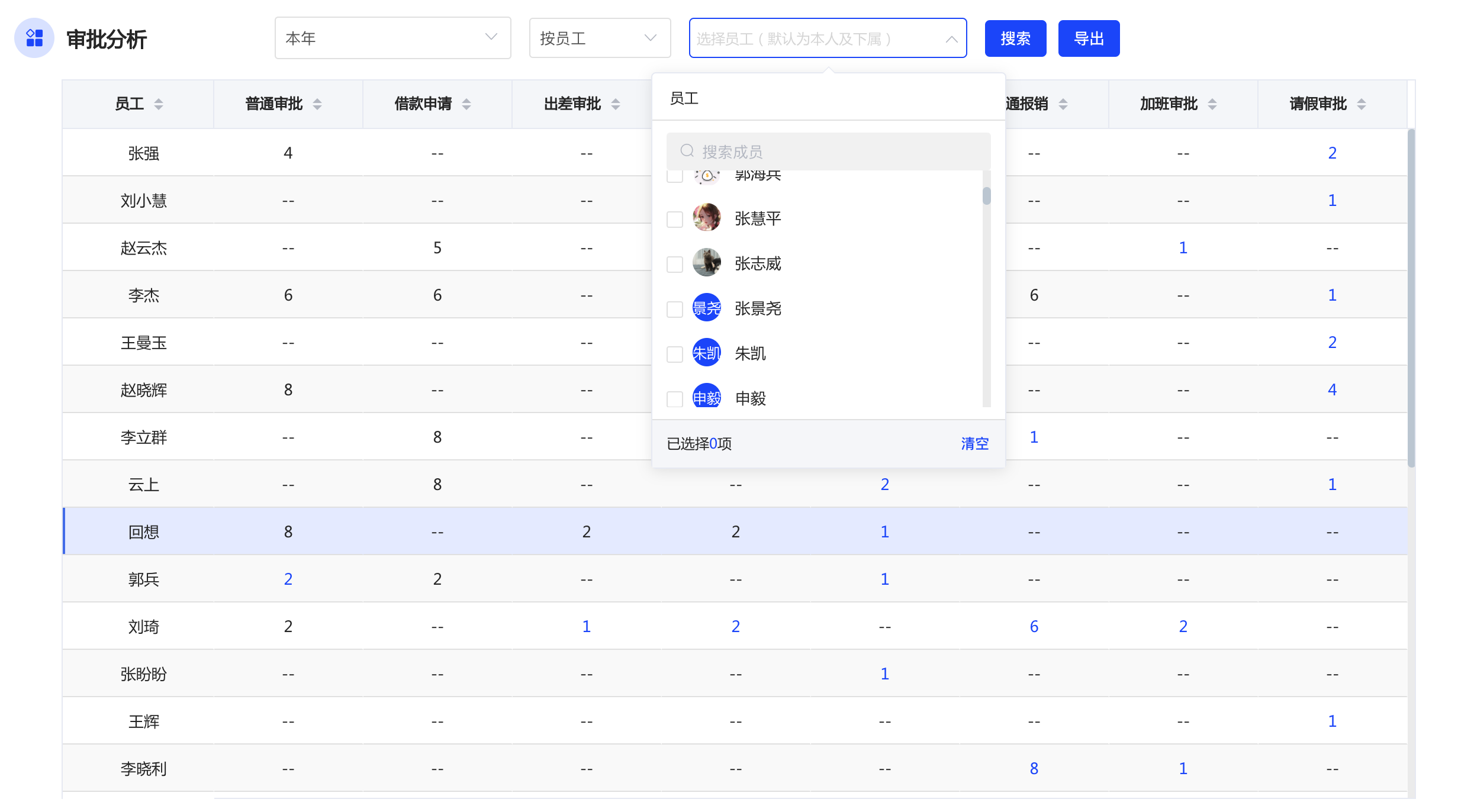Click 张慧平's avatar image

[x=707, y=218]
